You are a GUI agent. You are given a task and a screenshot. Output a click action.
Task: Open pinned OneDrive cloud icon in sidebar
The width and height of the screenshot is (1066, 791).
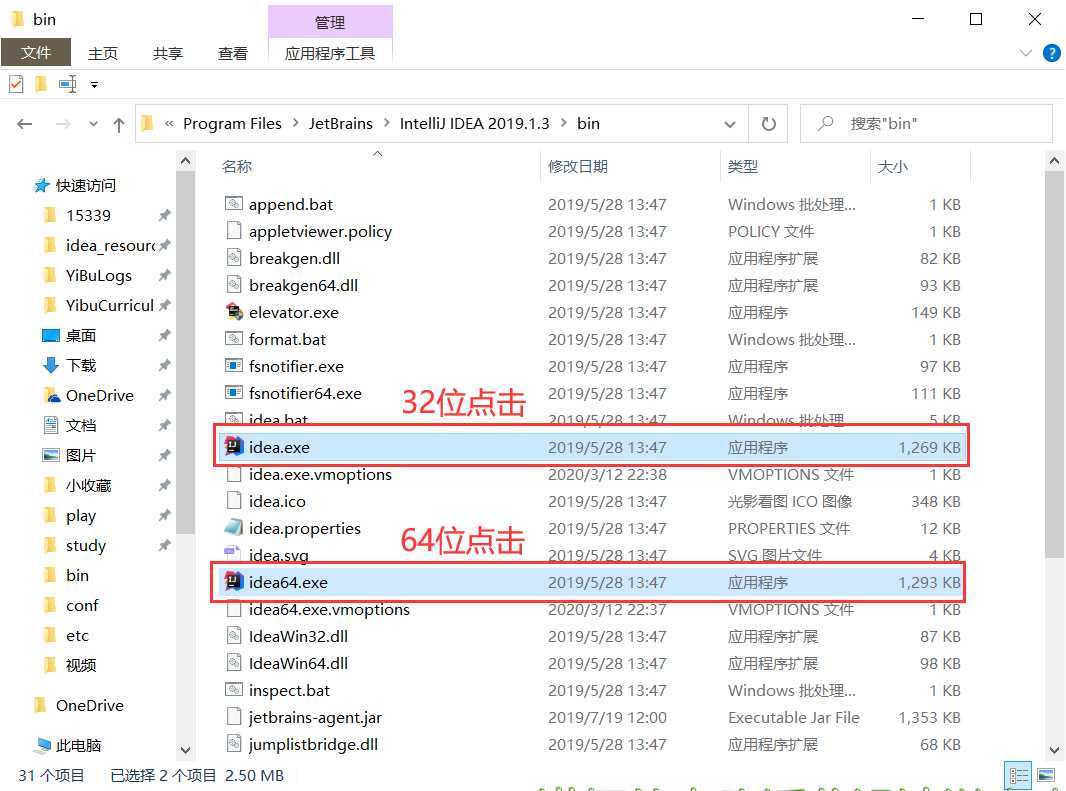pos(51,395)
